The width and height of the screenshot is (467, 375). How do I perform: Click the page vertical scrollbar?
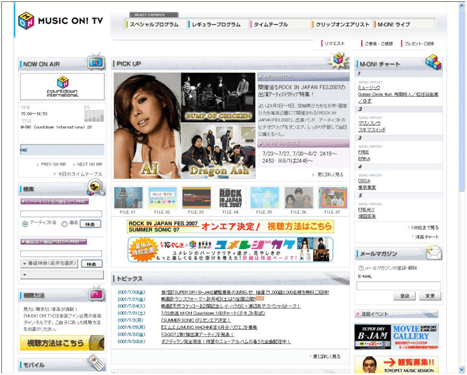[462, 100]
